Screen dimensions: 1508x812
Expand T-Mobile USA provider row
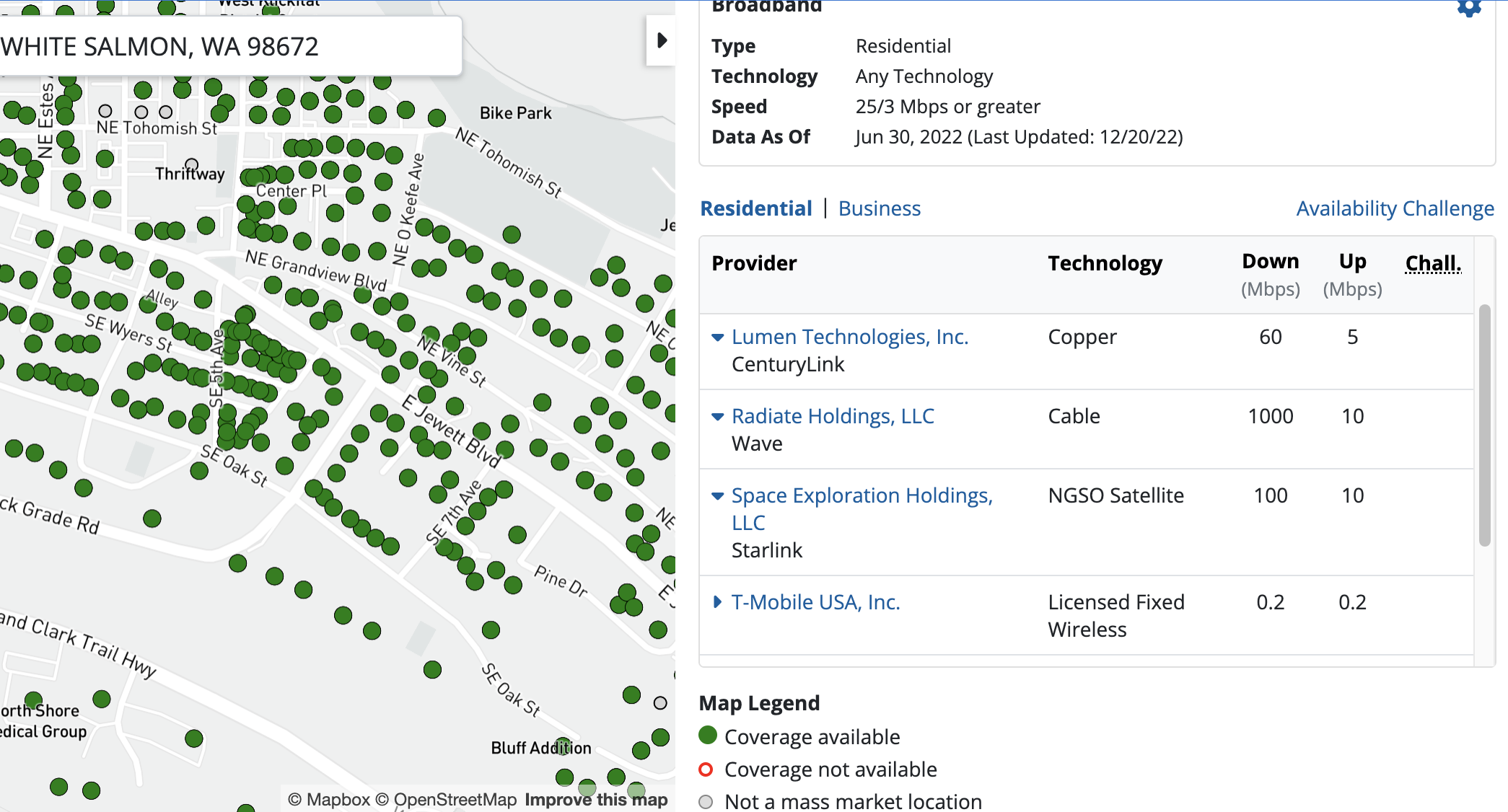click(717, 602)
